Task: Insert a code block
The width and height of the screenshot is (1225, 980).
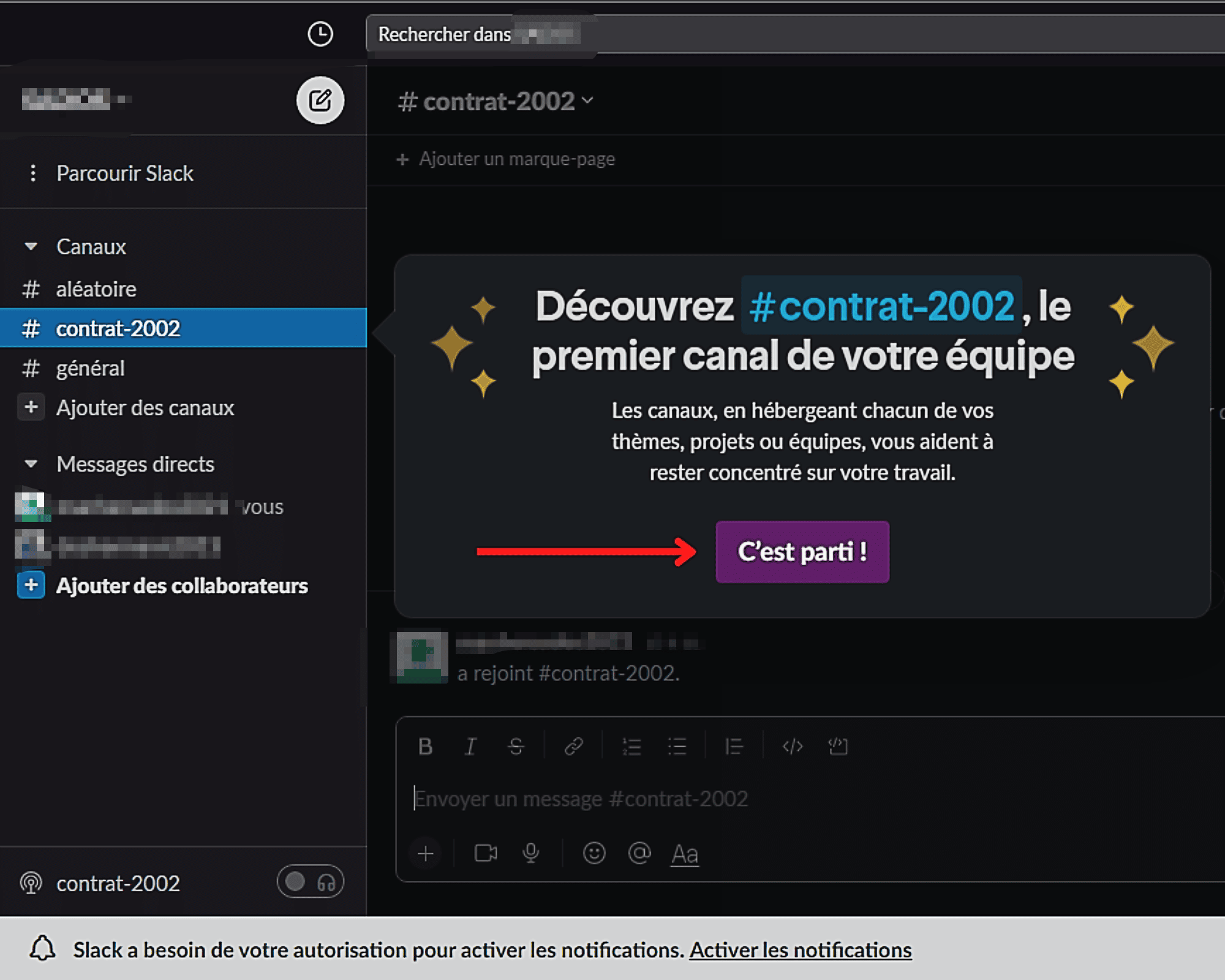Action: coord(838,746)
